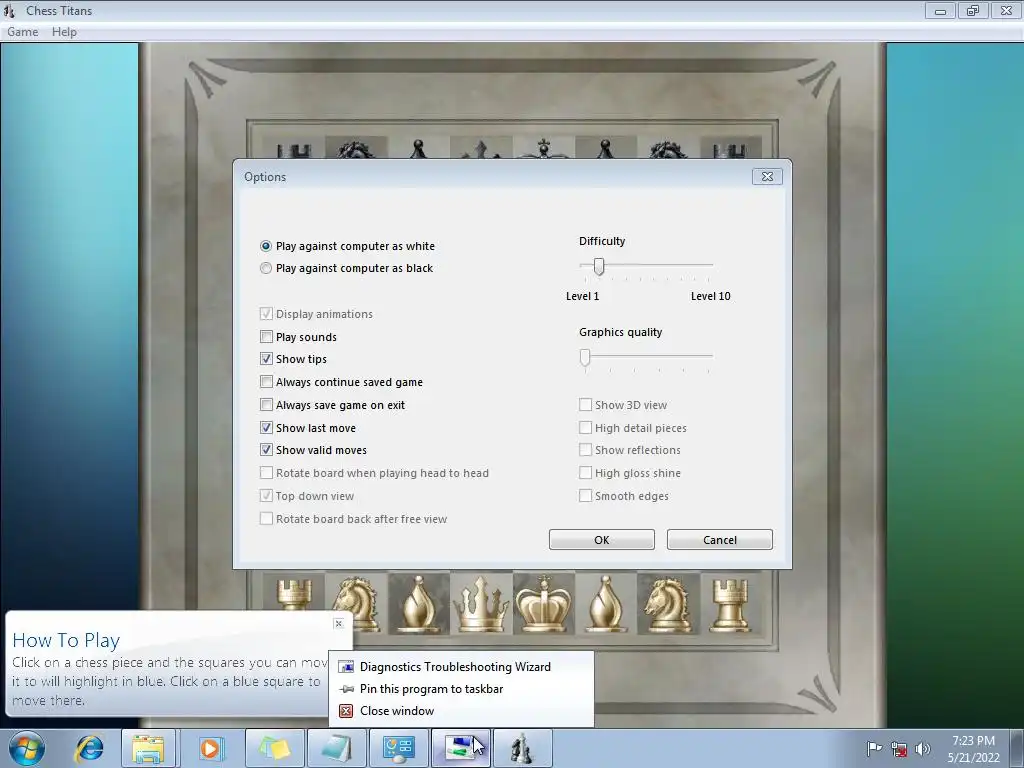Open the Notepad taskbar icon
This screenshot has width=1024, height=768.
(336, 749)
